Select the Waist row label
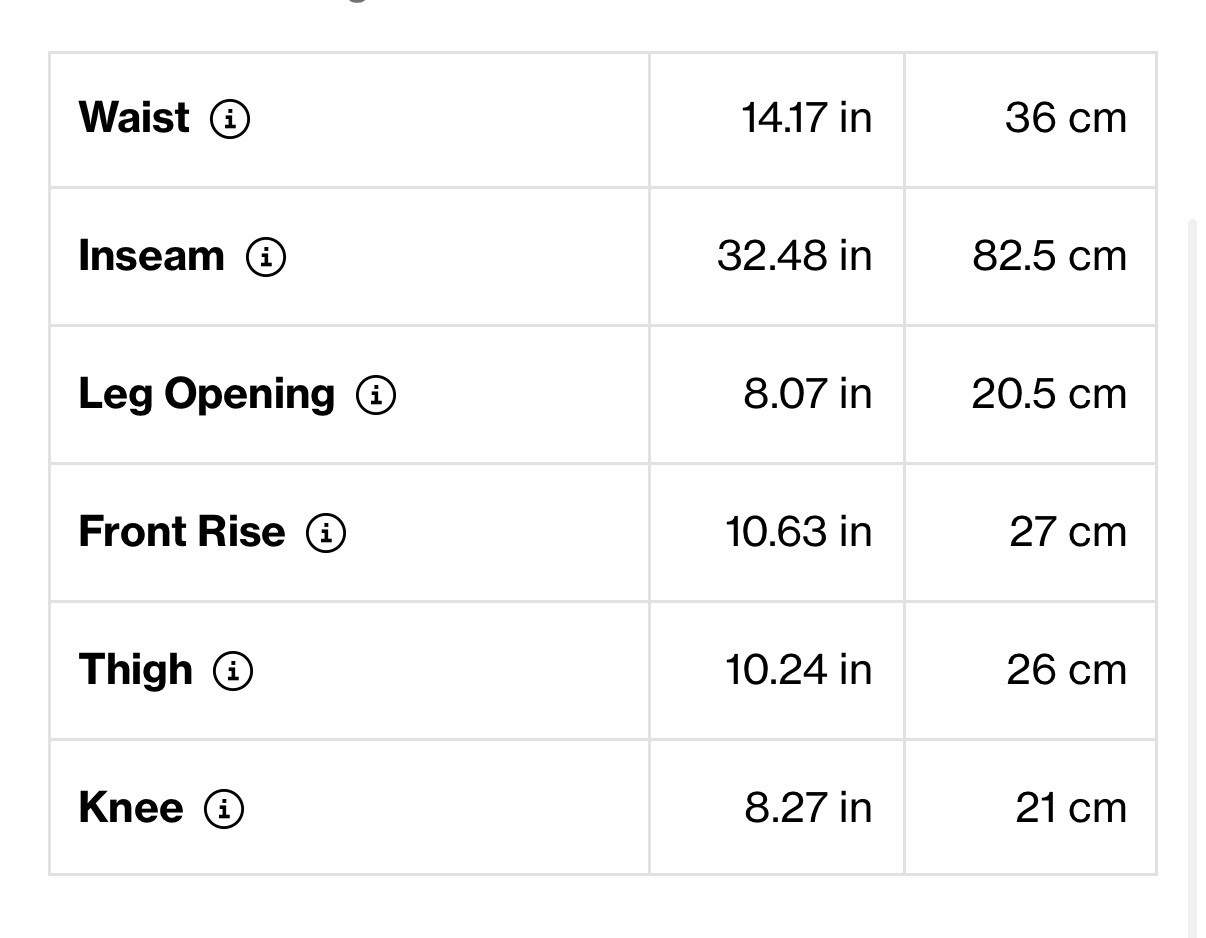This screenshot has width=1206, height=938. pyautogui.click(x=134, y=118)
